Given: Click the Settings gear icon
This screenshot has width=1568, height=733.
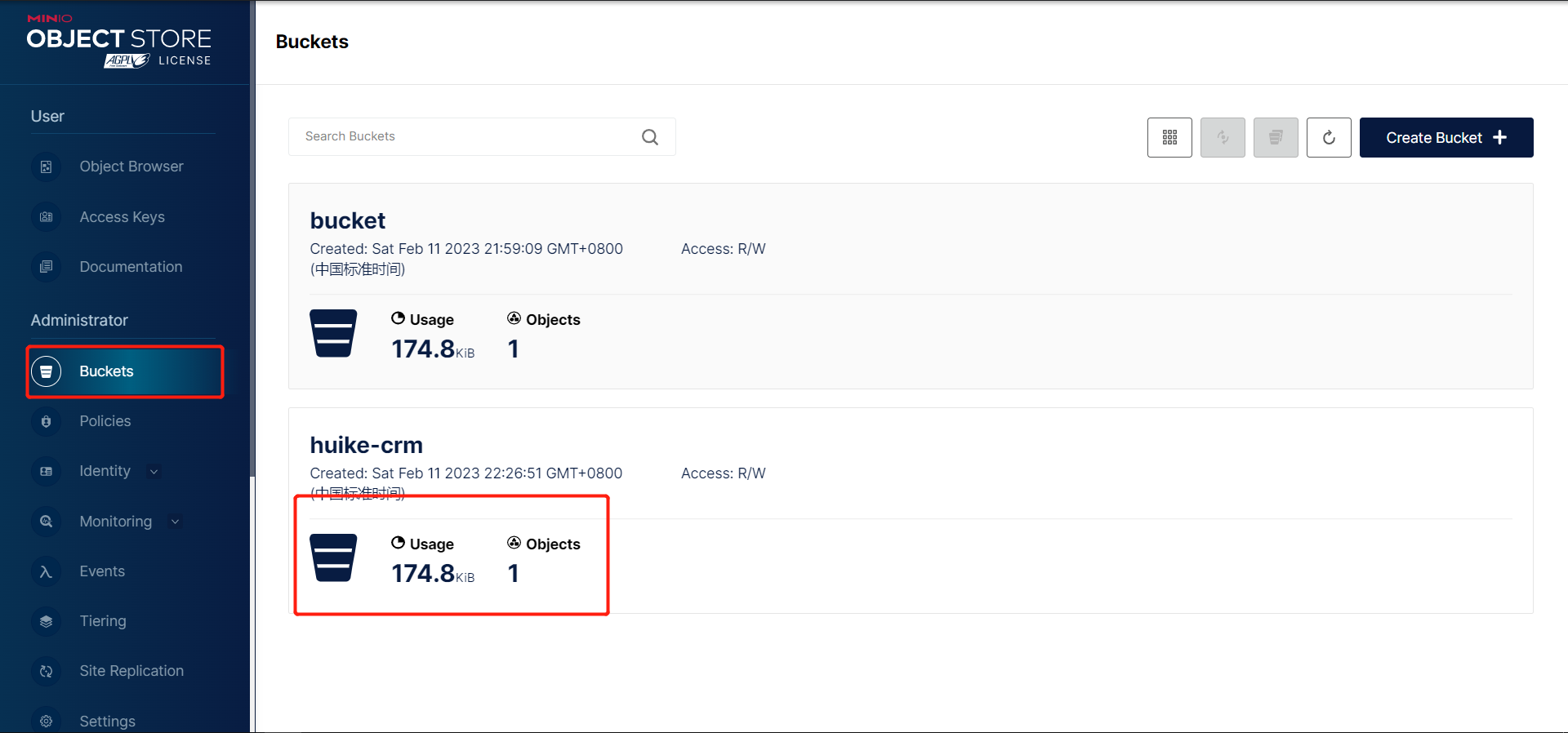Looking at the screenshot, I should tap(47, 721).
